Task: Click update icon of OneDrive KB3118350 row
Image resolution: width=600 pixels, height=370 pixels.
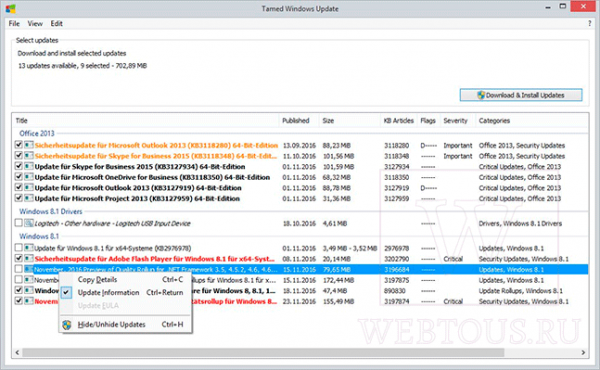Action: (x=29, y=177)
